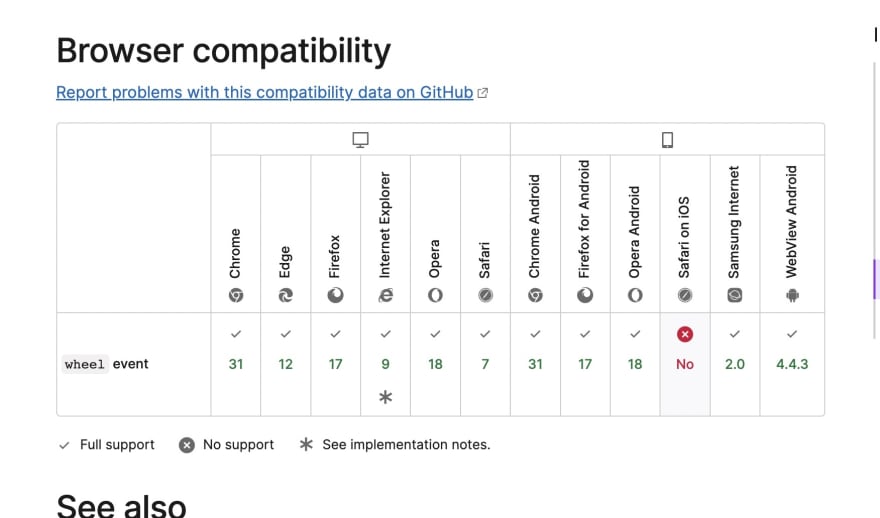Select the wheel event row label

tap(106, 364)
